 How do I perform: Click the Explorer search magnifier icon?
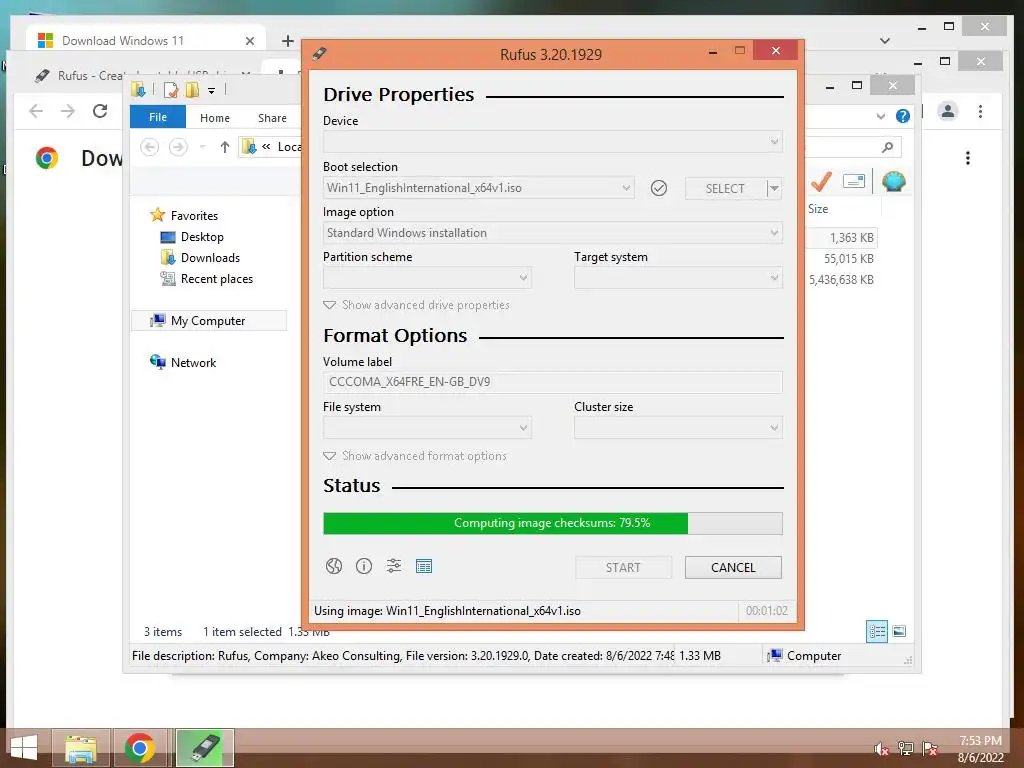(887, 147)
